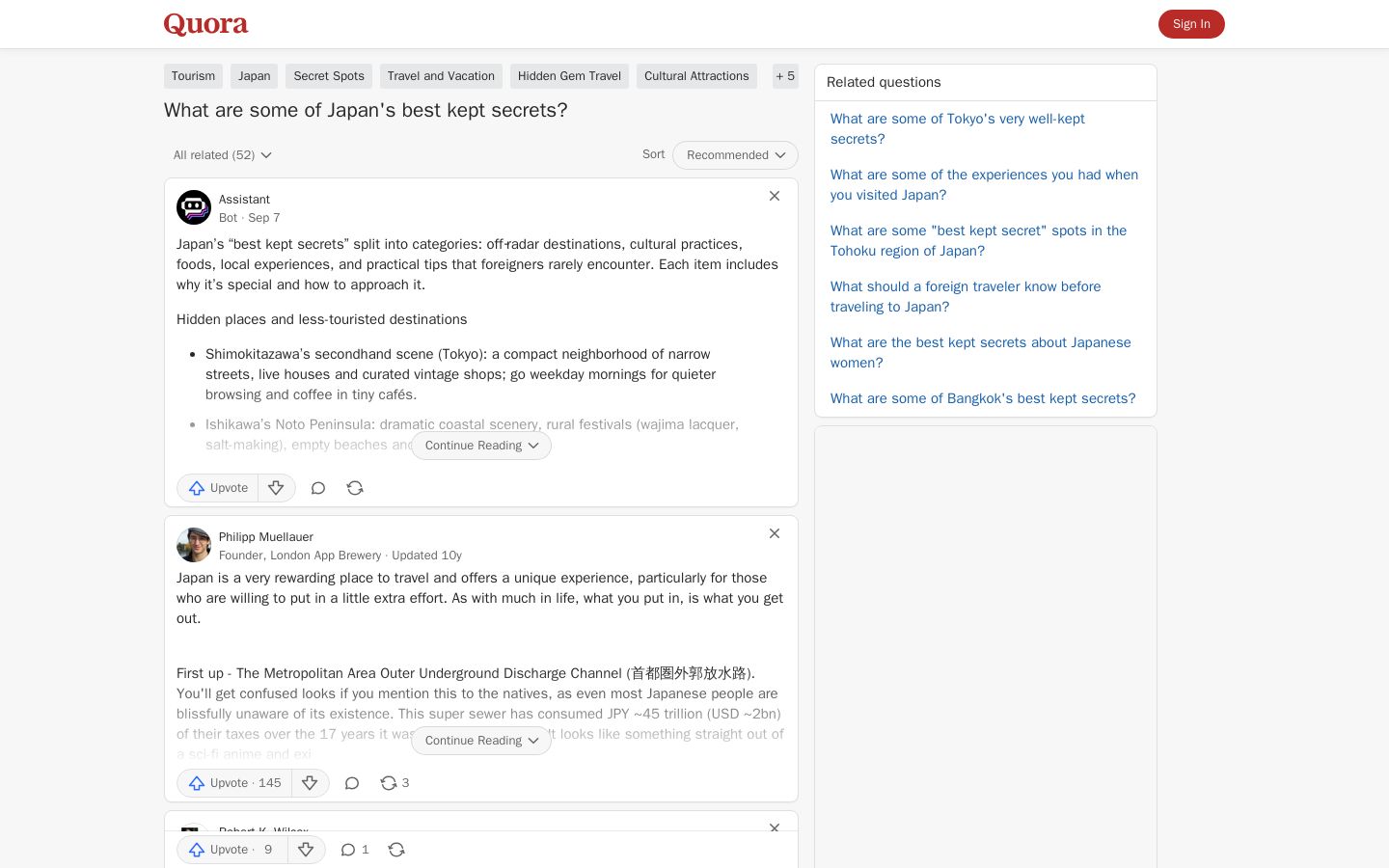Open the Secret Spots topic tag

click(x=329, y=76)
